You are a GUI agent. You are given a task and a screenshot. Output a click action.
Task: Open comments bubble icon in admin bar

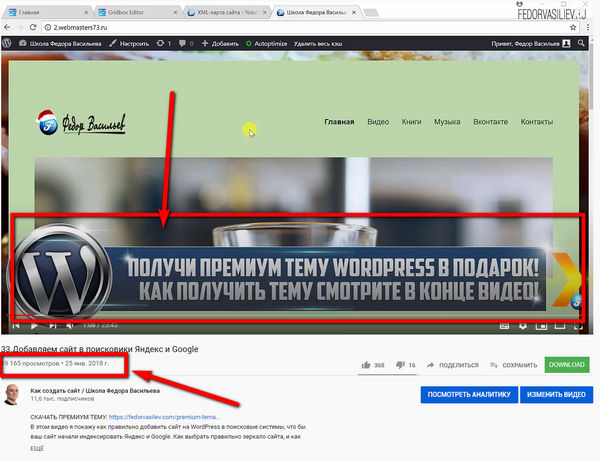(x=183, y=43)
